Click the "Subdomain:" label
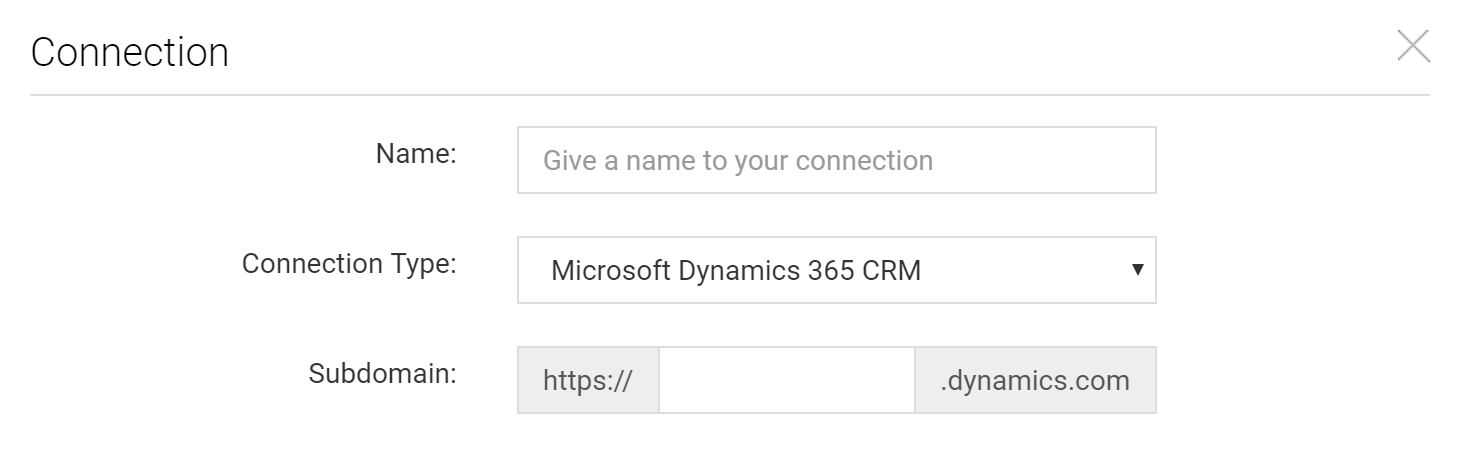 coord(383,374)
